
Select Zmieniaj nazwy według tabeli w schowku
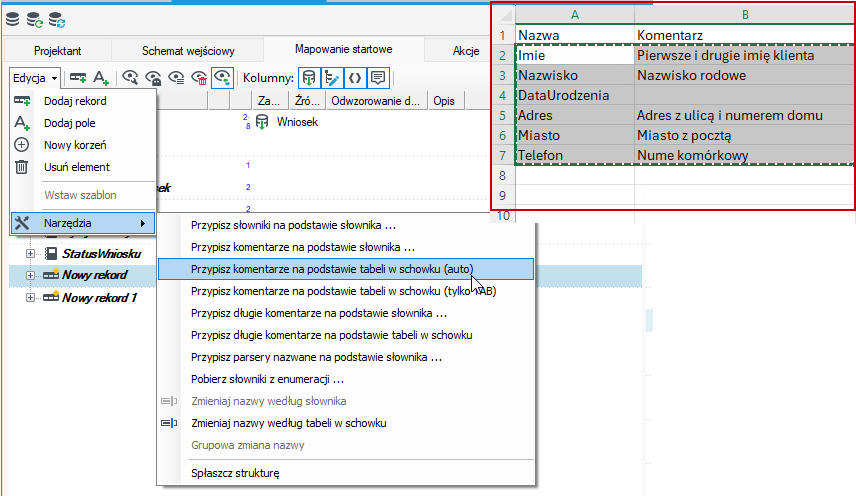click(x=346, y=423)
